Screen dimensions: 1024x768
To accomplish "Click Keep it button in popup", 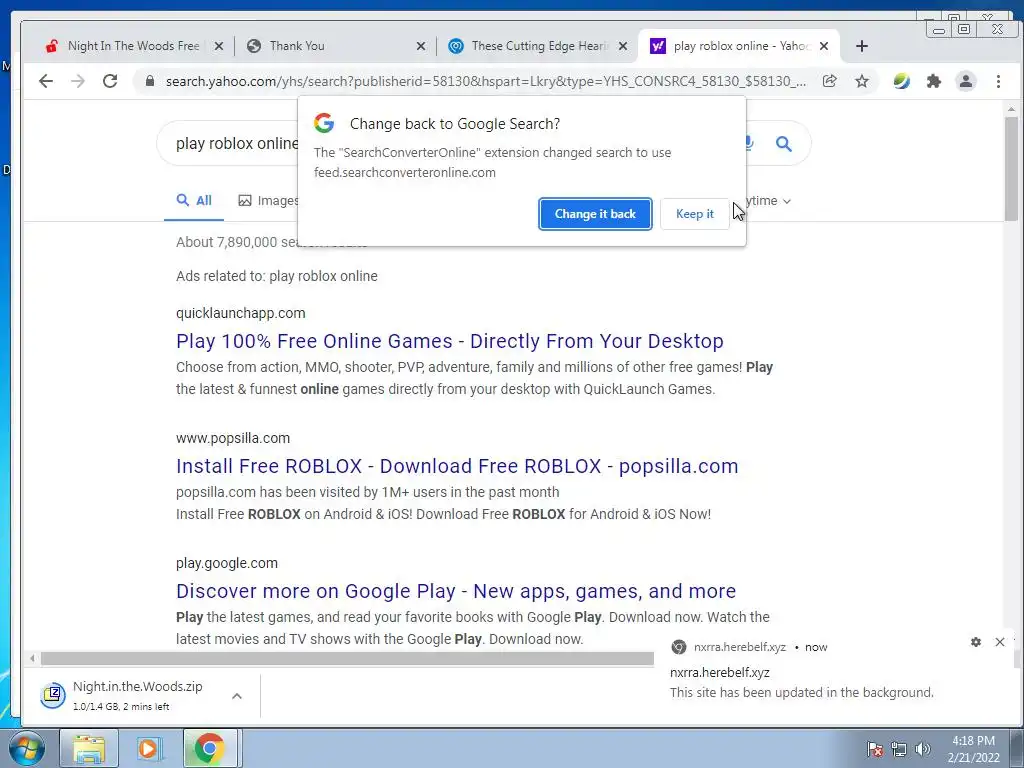I will pos(694,214).
